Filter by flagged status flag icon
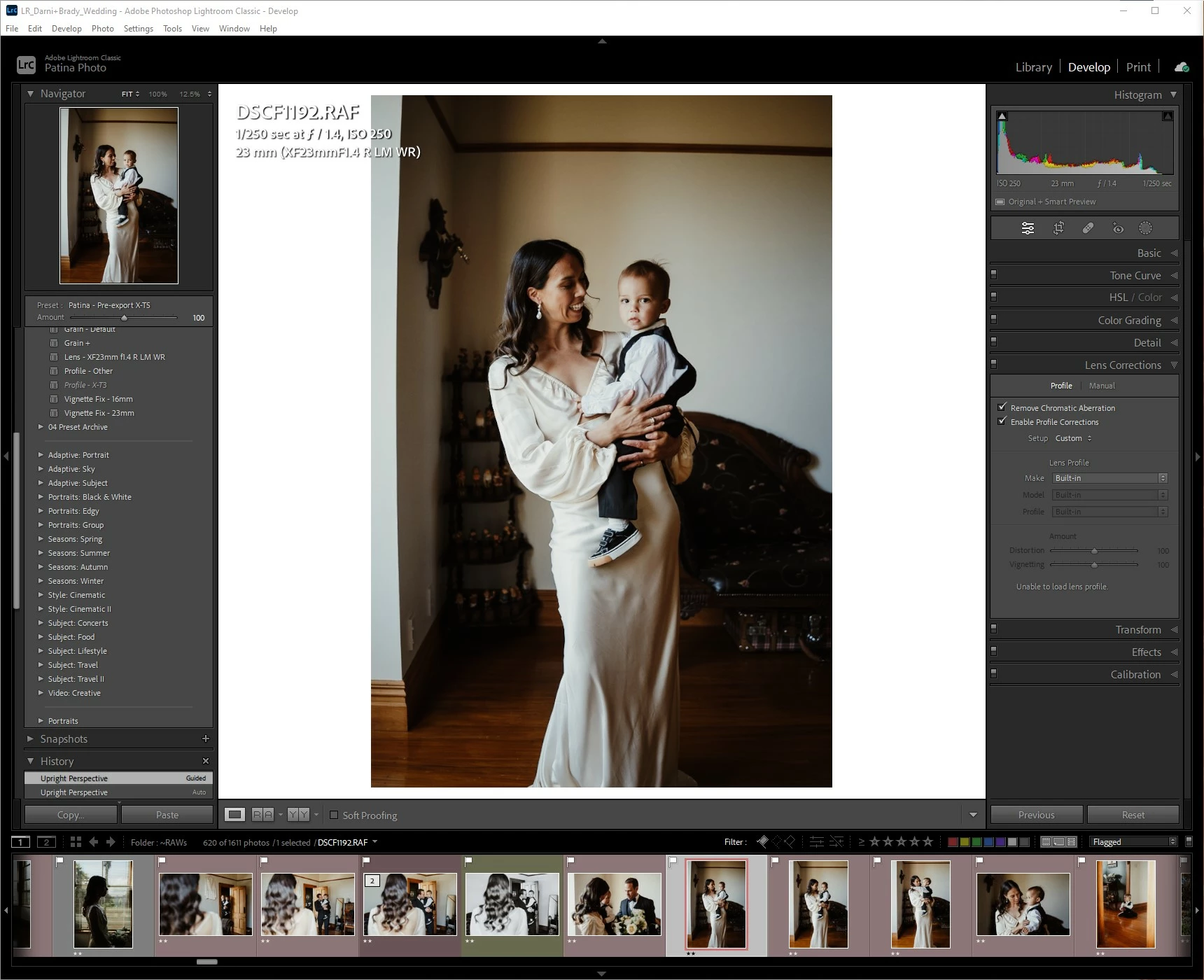 [763, 841]
